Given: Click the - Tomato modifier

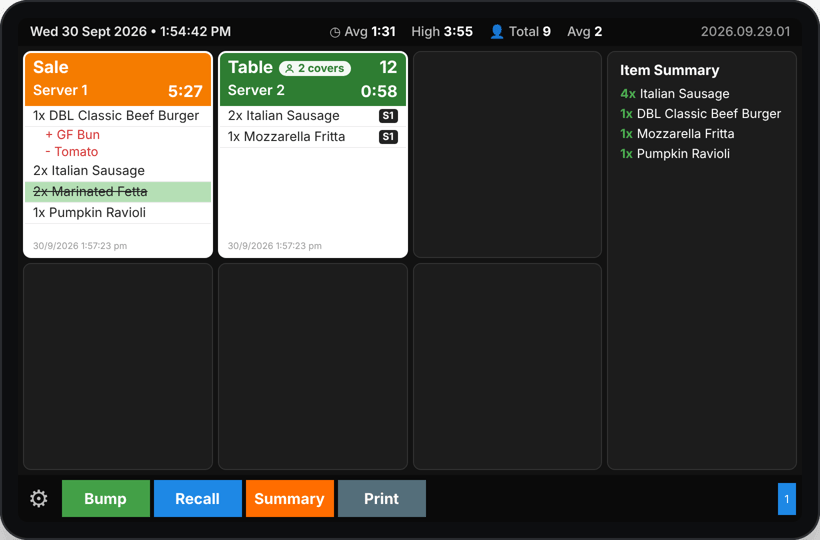Looking at the screenshot, I should coord(72,152).
